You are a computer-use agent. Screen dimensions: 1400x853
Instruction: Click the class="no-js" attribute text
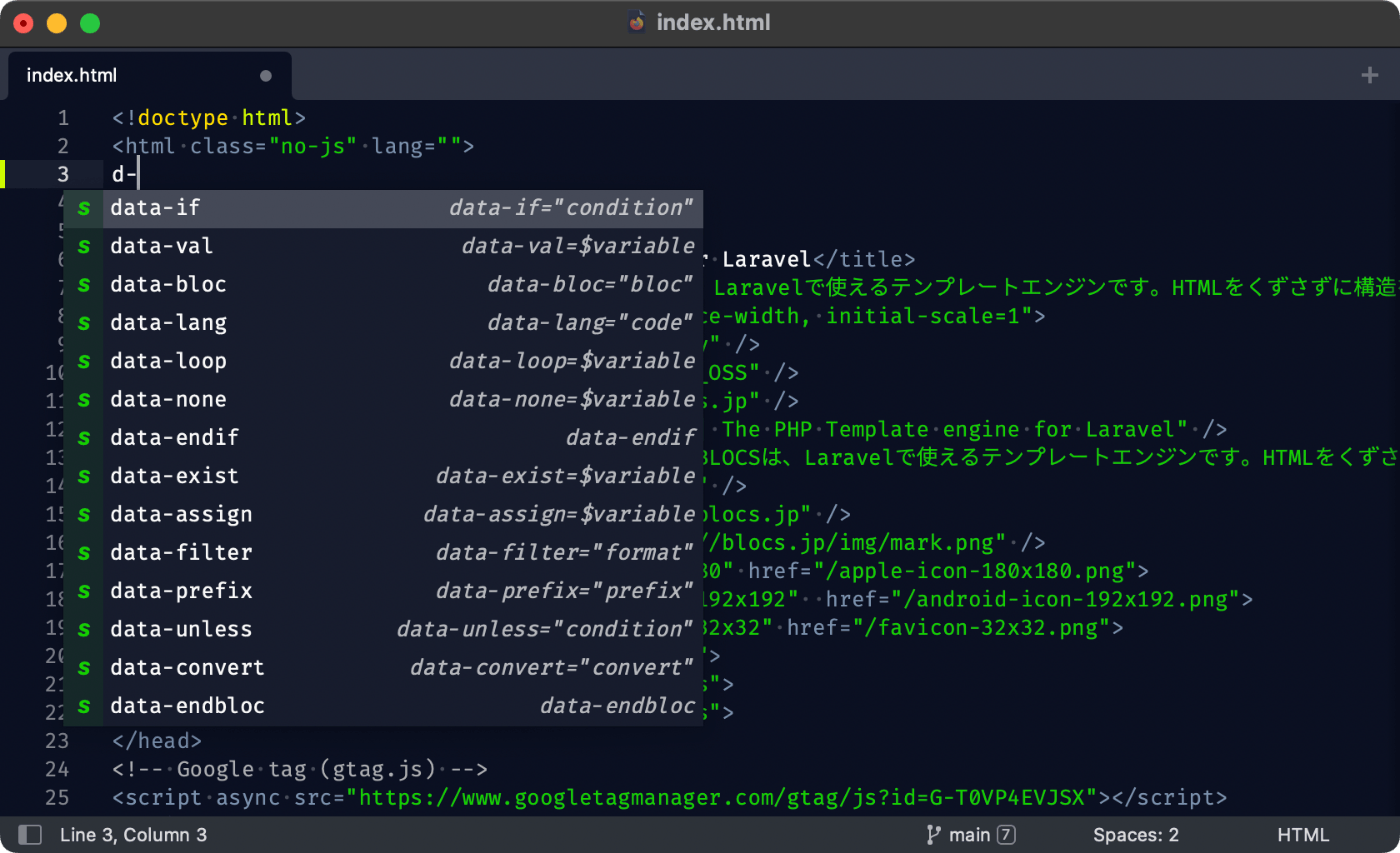(x=274, y=146)
